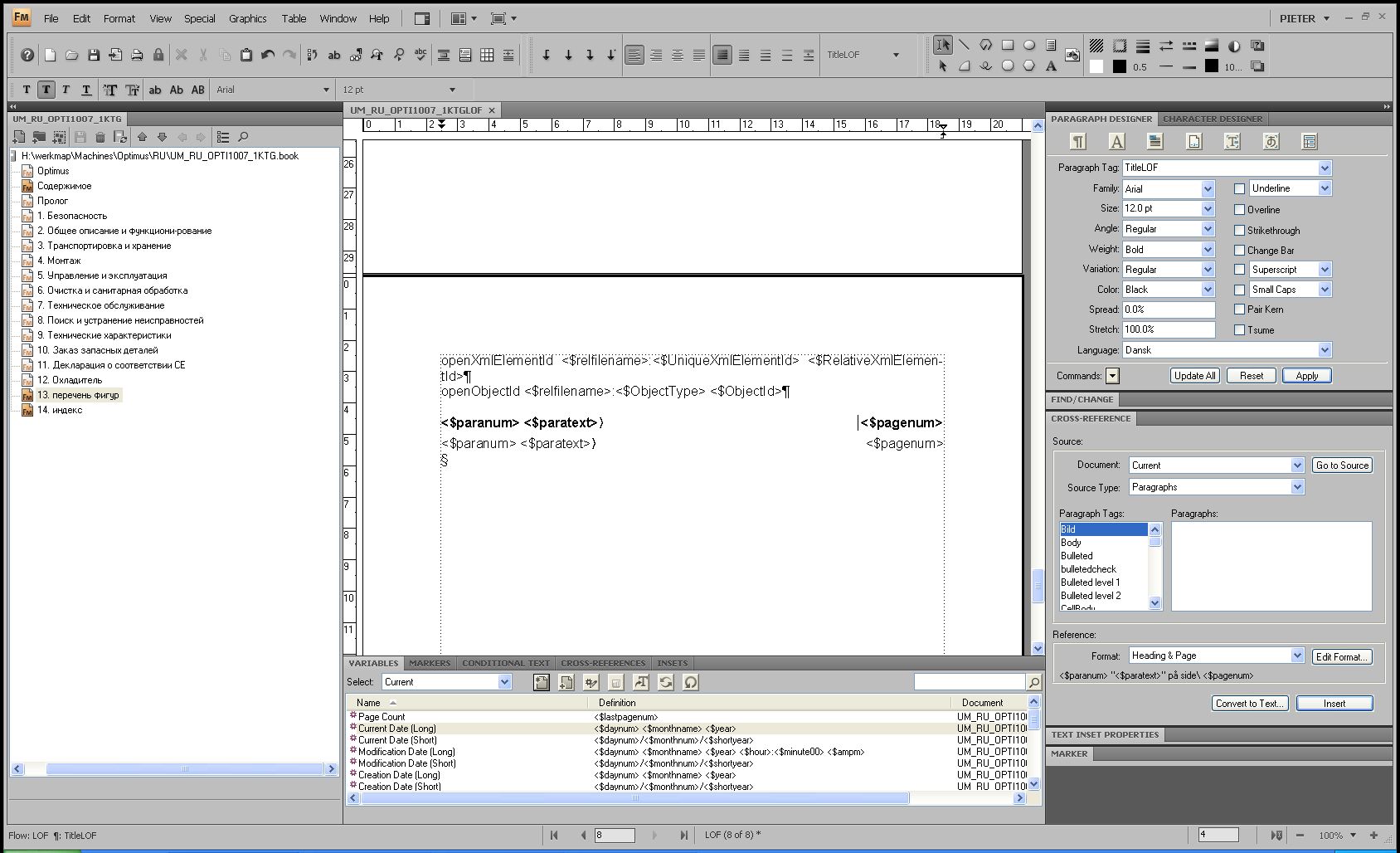Select the Oval drawing tool
The width and height of the screenshot is (1400, 853).
(x=1029, y=45)
